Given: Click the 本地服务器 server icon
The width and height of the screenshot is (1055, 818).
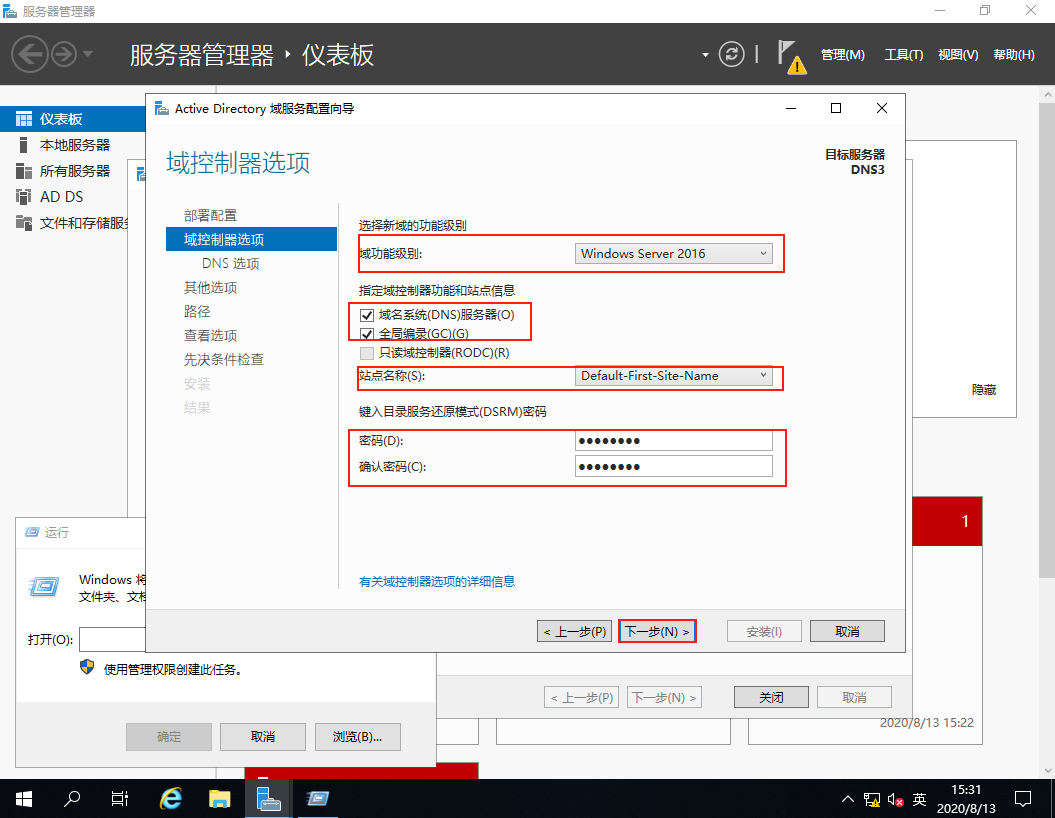Looking at the screenshot, I should [x=24, y=145].
